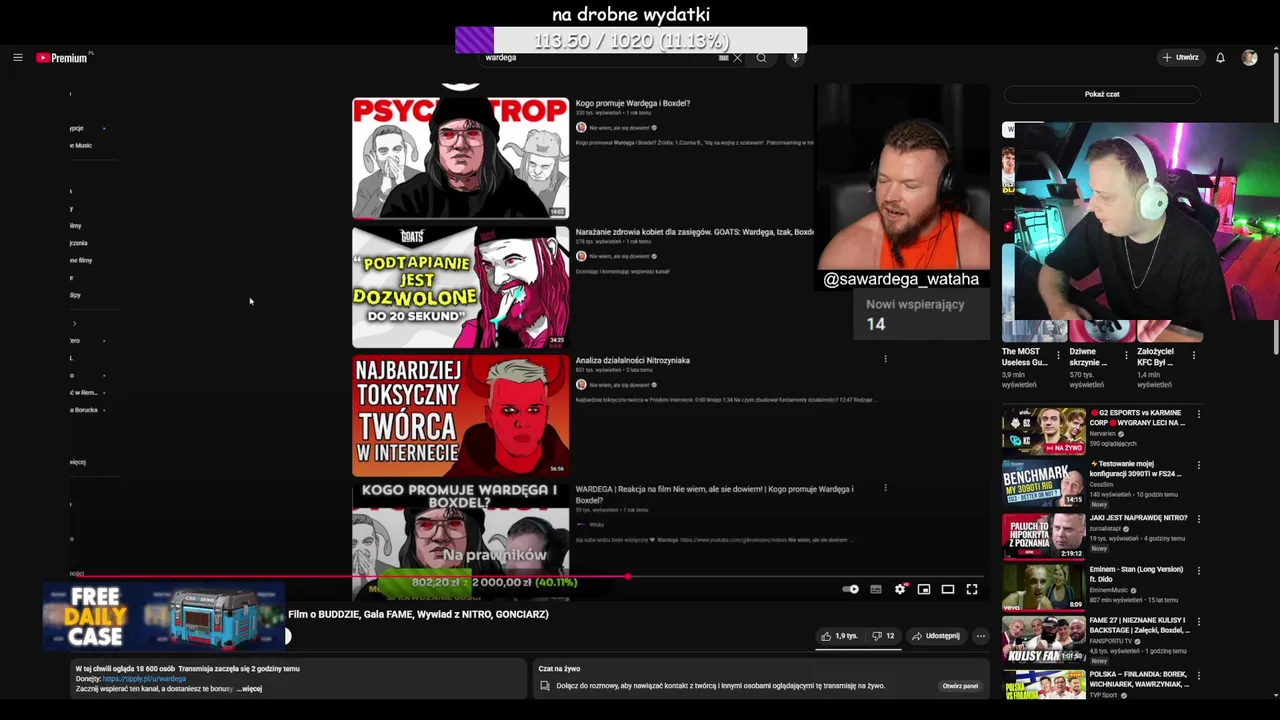This screenshot has height=720, width=1280.
Task: Switch to theater mode
Action: coord(948,589)
